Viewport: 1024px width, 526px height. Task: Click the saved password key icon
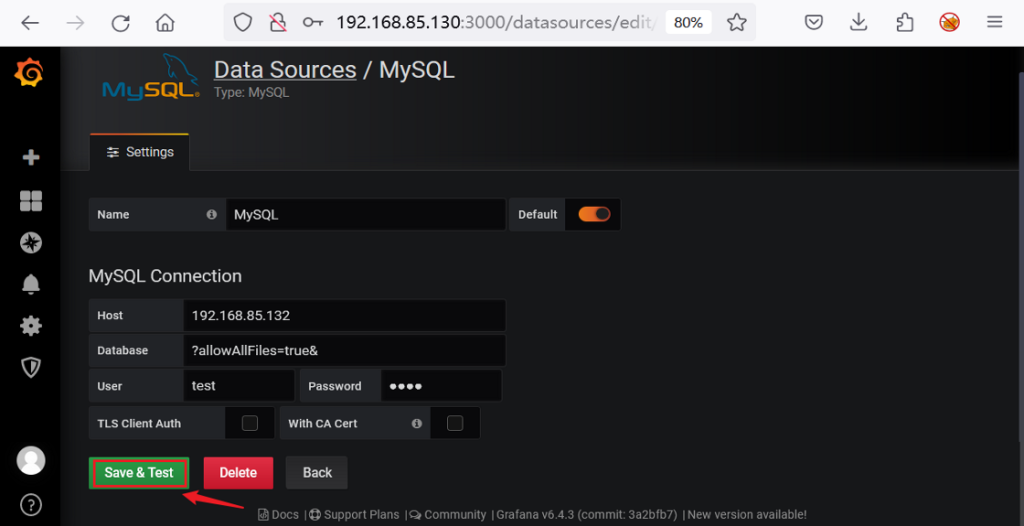tap(313, 23)
